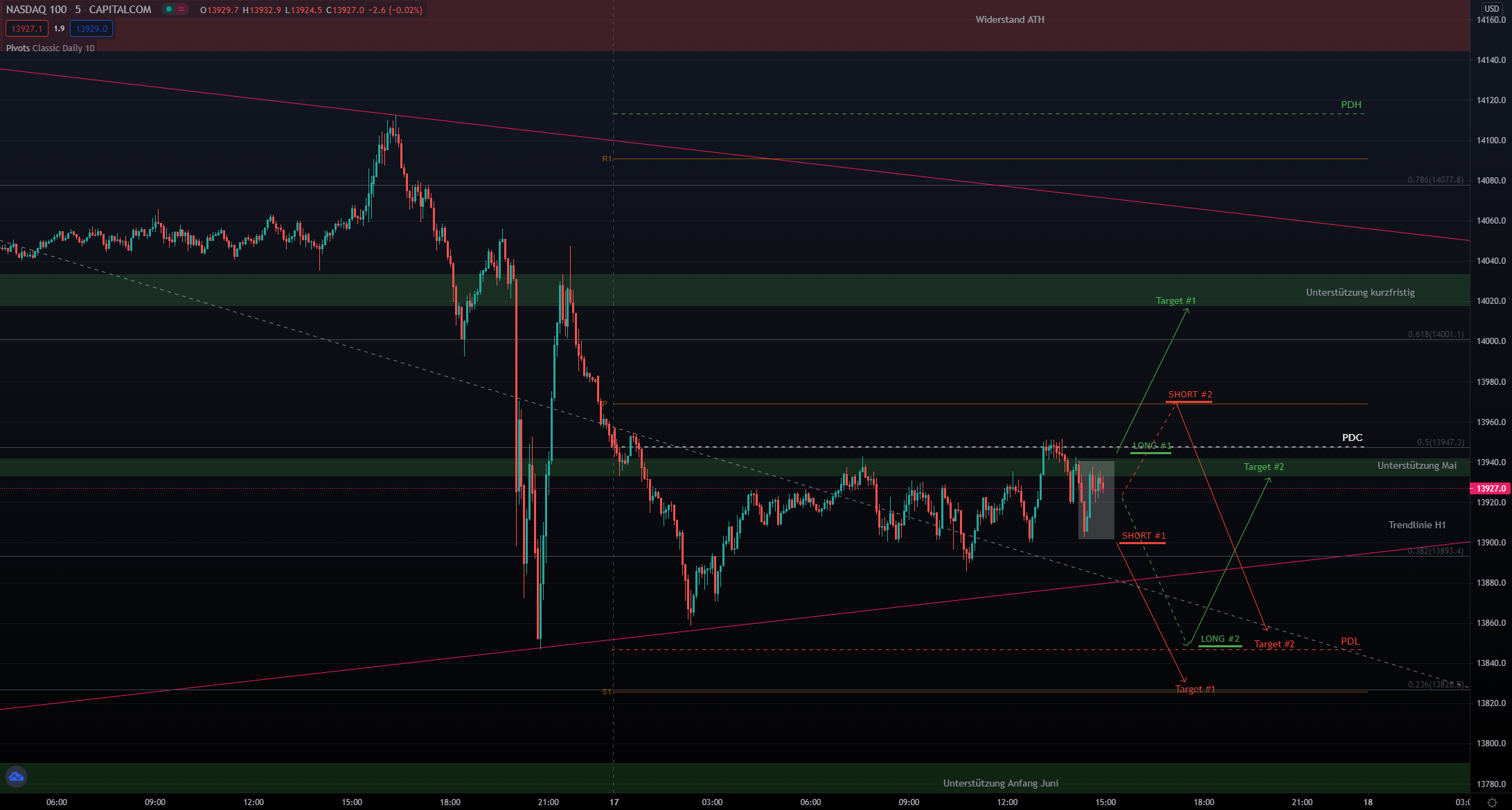Open the NASDAQ 100 symbol title
This screenshot has width=1512, height=810.
pyautogui.click(x=36, y=10)
